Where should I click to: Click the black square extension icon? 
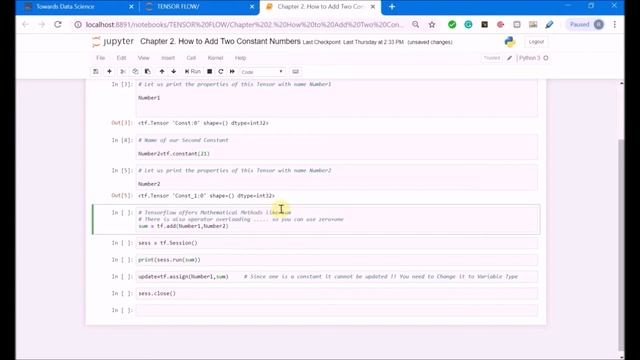pyautogui.click(x=484, y=24)
